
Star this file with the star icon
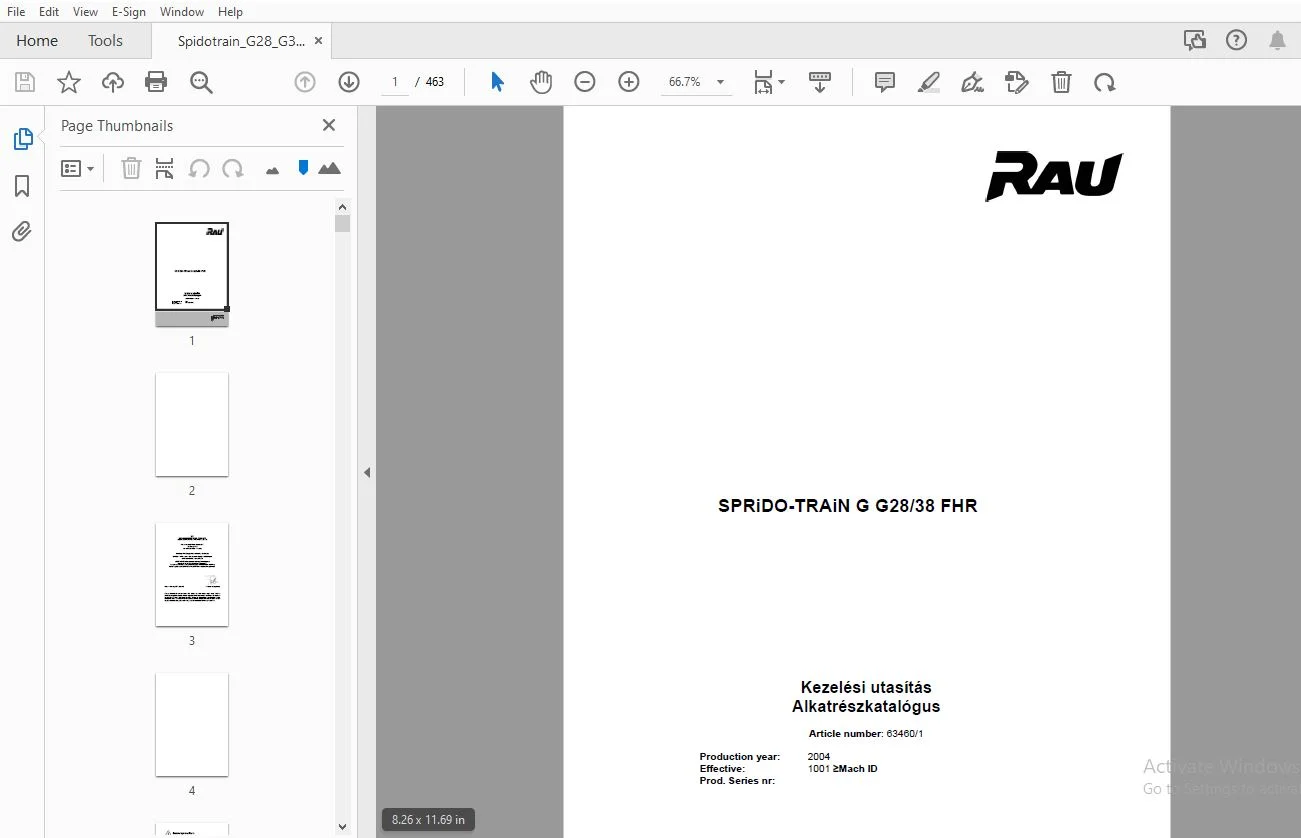click(68, 82)
